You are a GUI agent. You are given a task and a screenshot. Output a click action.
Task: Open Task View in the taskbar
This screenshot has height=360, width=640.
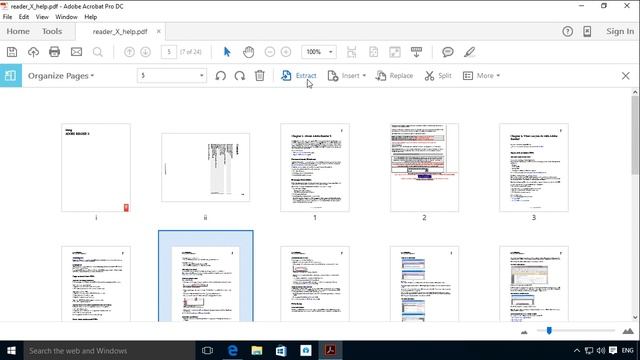(207, 350)
